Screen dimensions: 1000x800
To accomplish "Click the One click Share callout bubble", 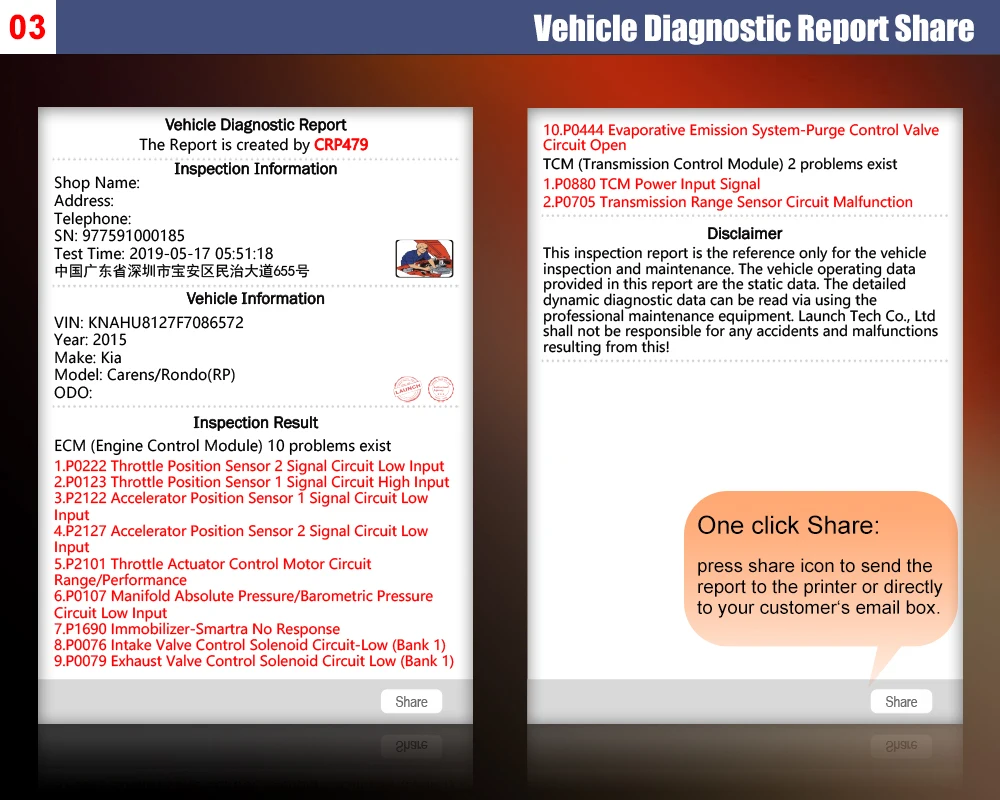I will pyautogui.click(x=820, y=568).
